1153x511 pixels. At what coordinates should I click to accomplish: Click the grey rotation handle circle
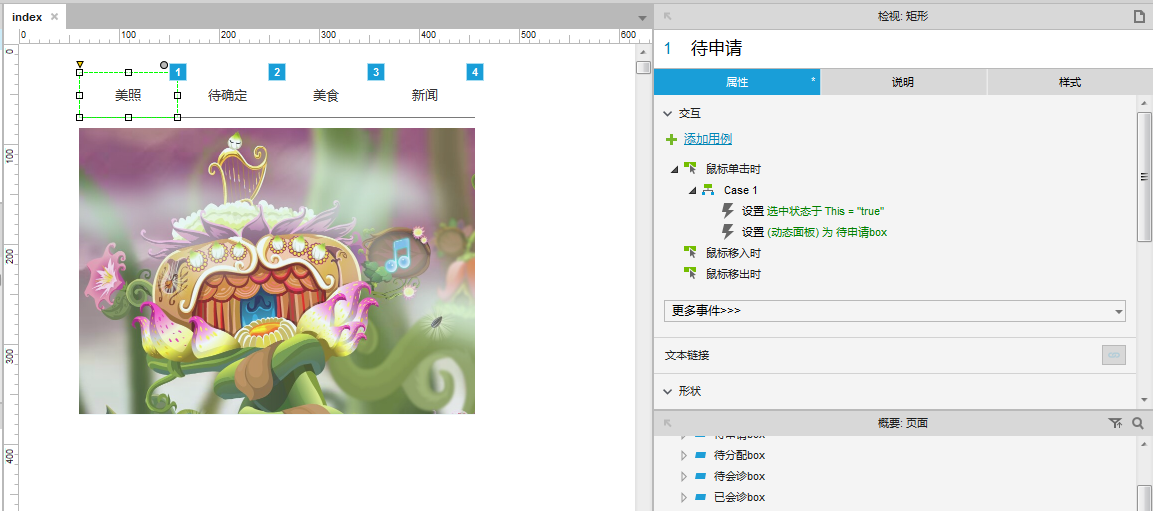[164, 65]
